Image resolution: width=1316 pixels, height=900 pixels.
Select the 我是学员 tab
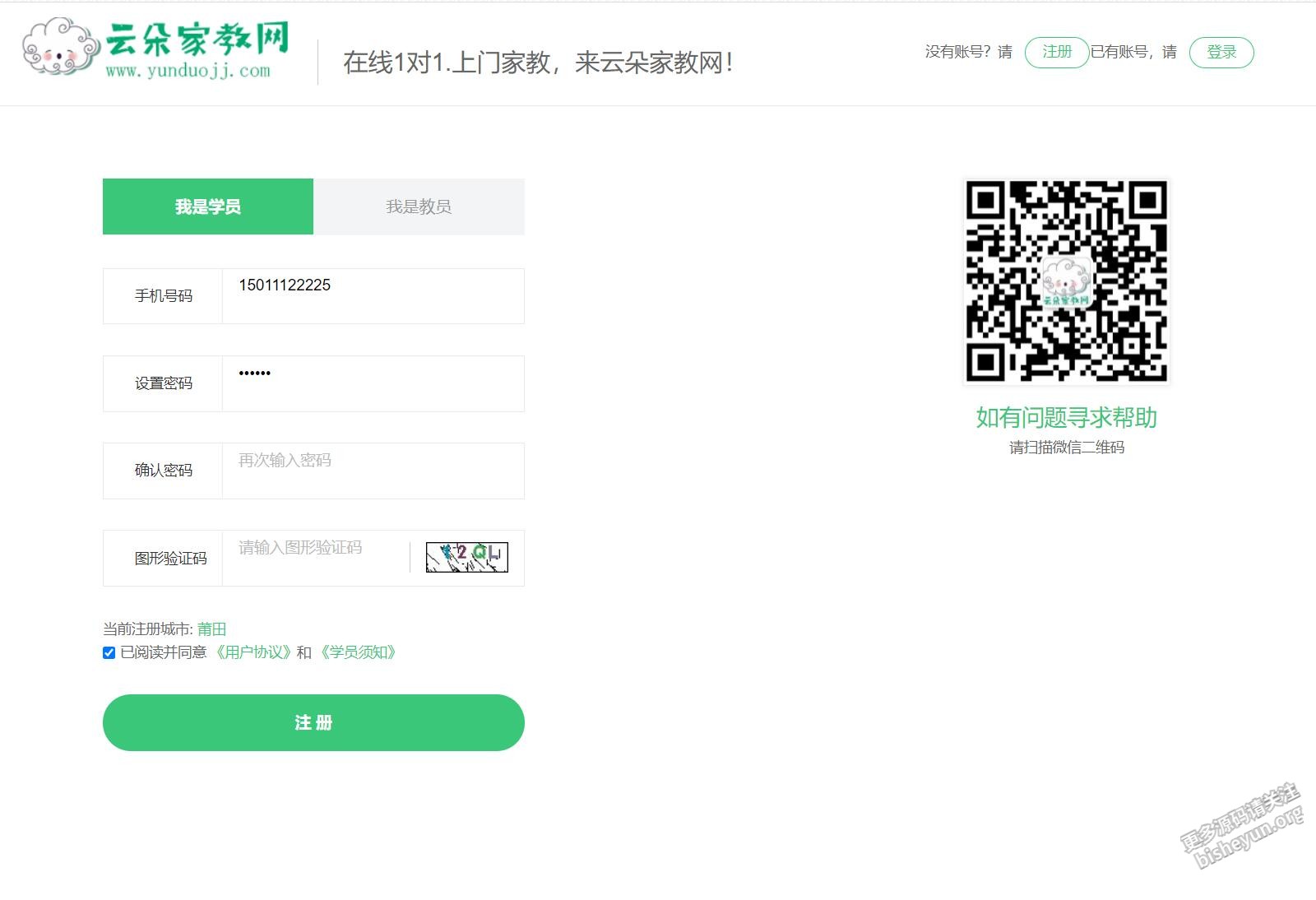tap(208, 206)
